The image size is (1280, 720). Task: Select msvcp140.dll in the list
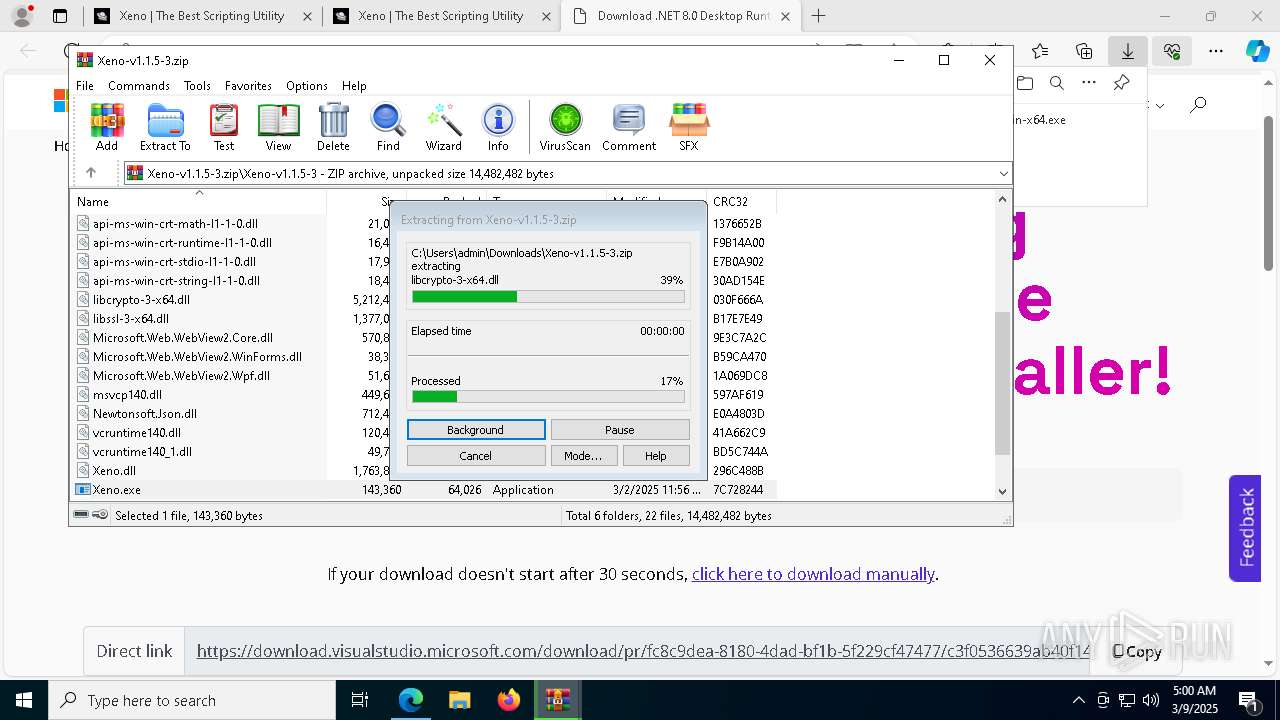127,395
